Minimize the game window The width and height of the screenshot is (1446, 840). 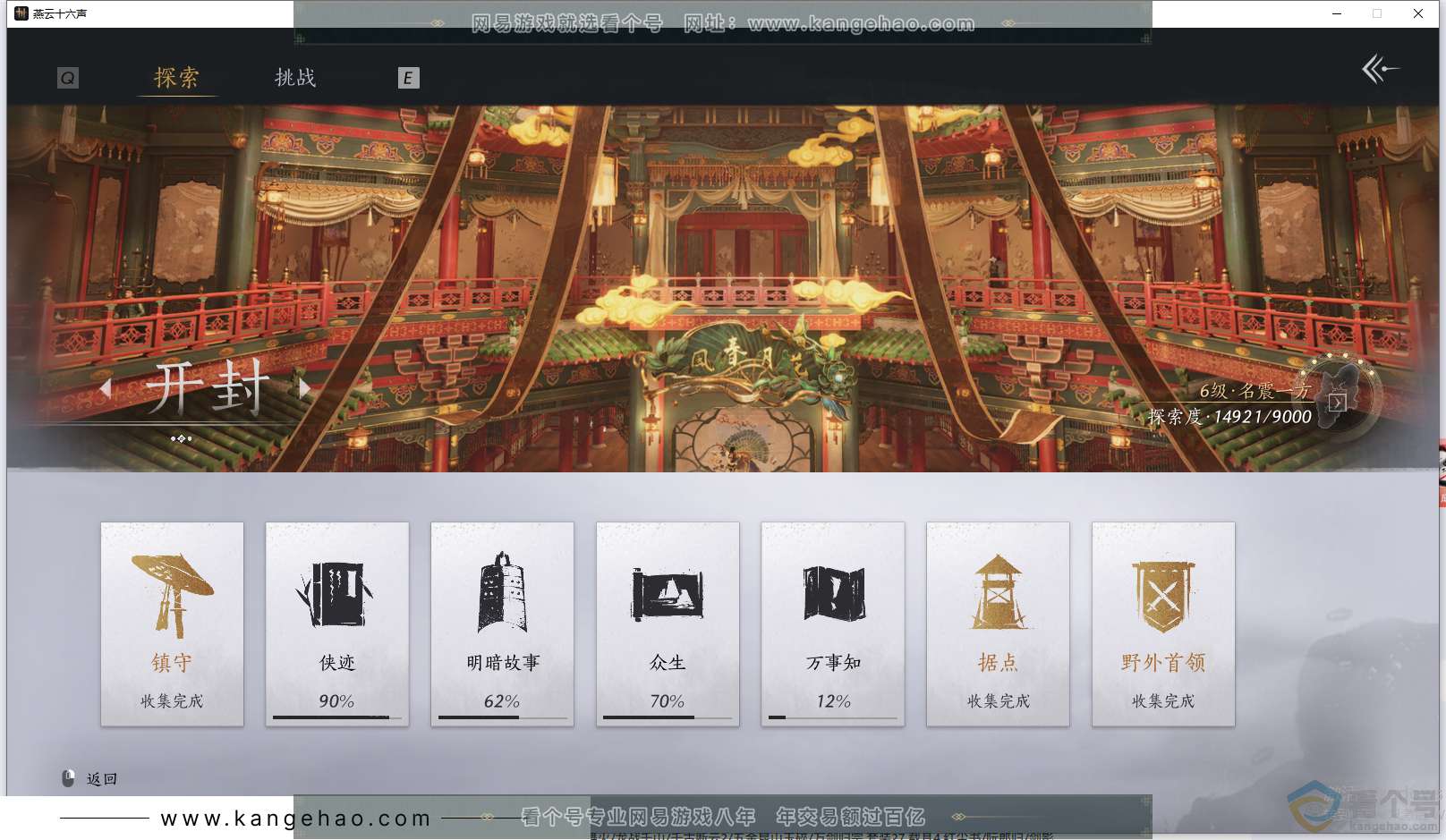point(1337,13)
